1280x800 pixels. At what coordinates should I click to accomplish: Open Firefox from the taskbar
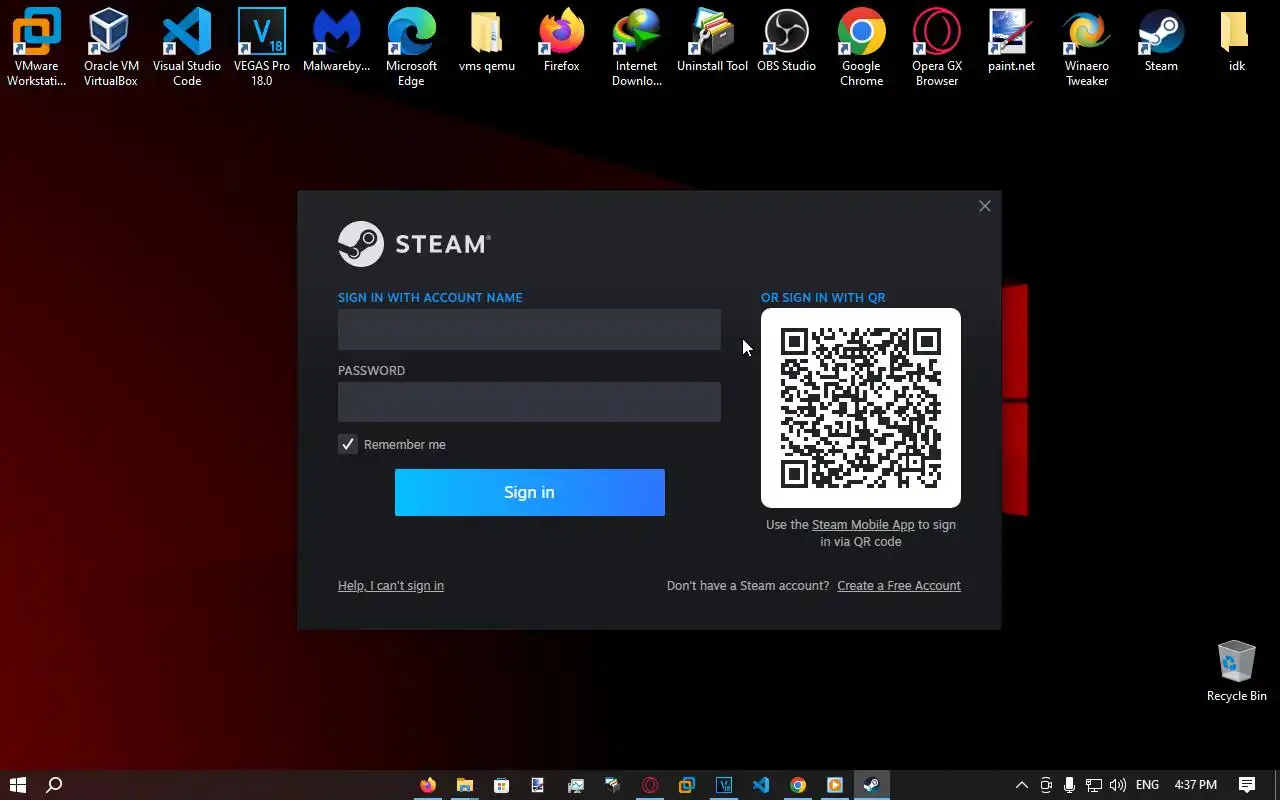click(428, 785)
